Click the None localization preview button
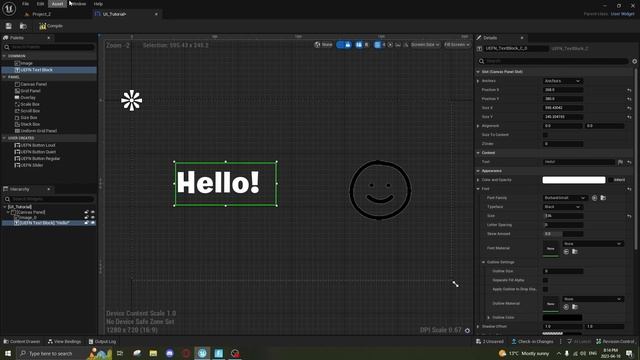 (324, 44)
